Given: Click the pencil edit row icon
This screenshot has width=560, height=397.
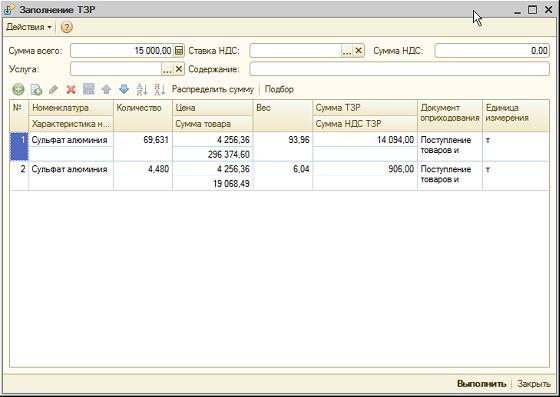Looking at the screenshot, I should 53,89.
